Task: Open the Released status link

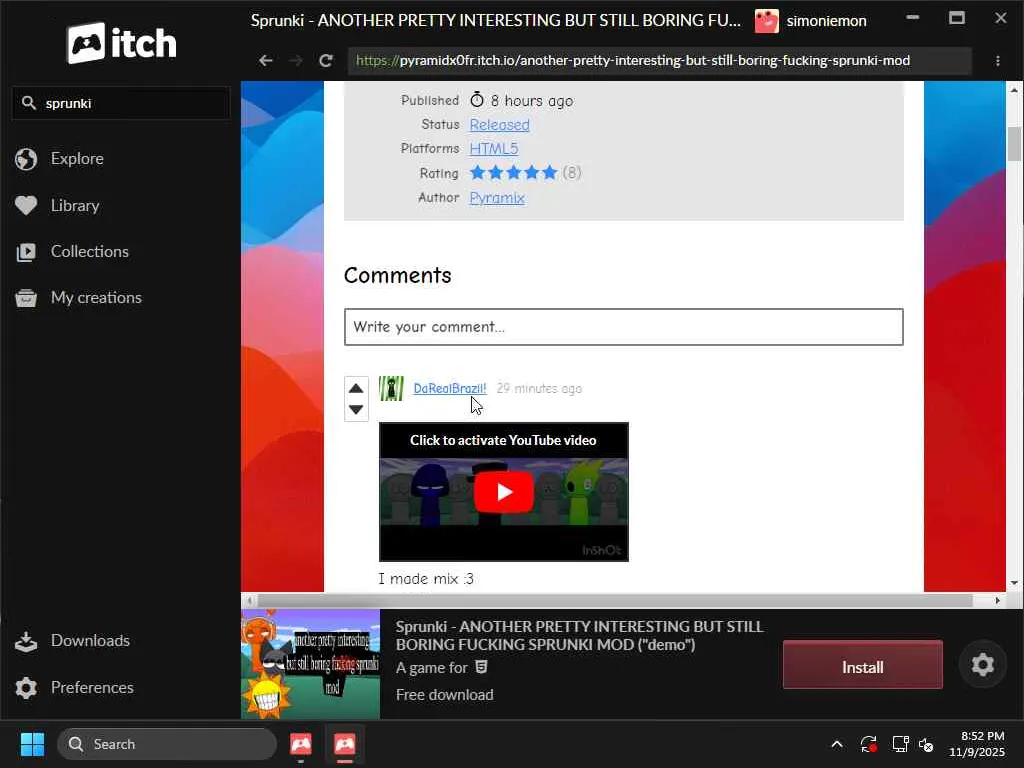Action: tap(500, 125)
